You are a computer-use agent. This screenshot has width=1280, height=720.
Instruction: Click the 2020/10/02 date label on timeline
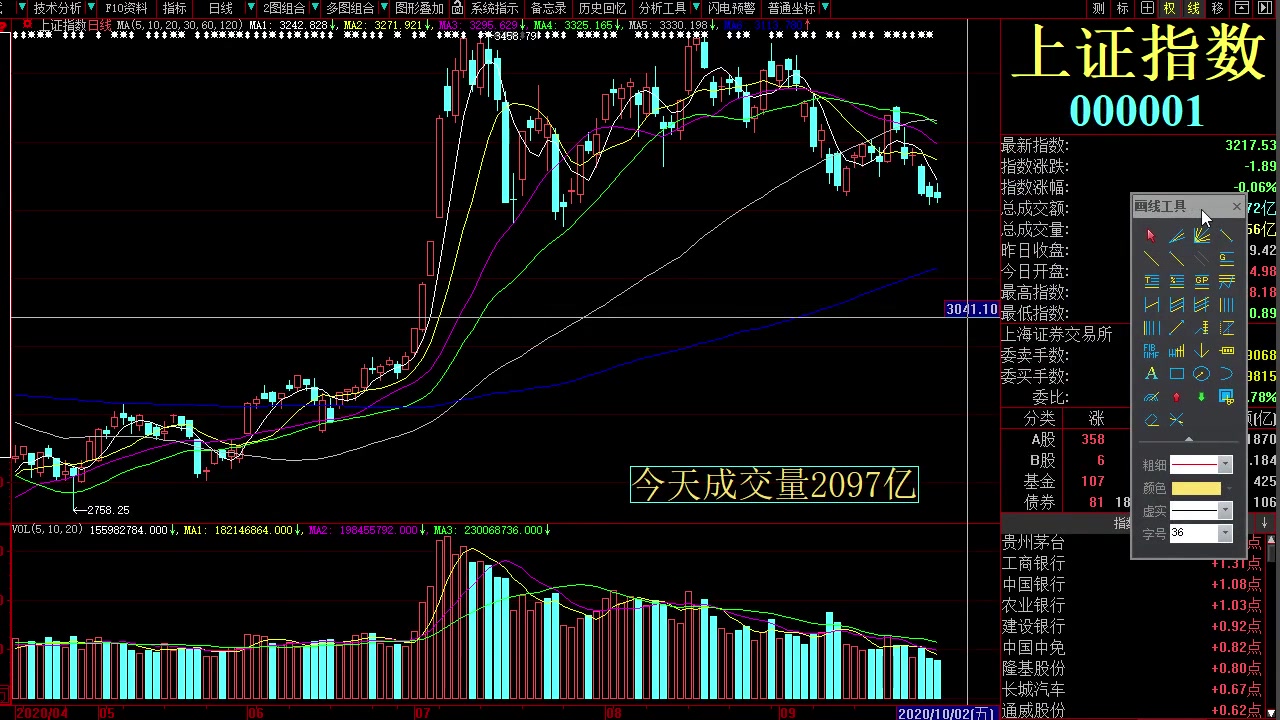(947, 713)
